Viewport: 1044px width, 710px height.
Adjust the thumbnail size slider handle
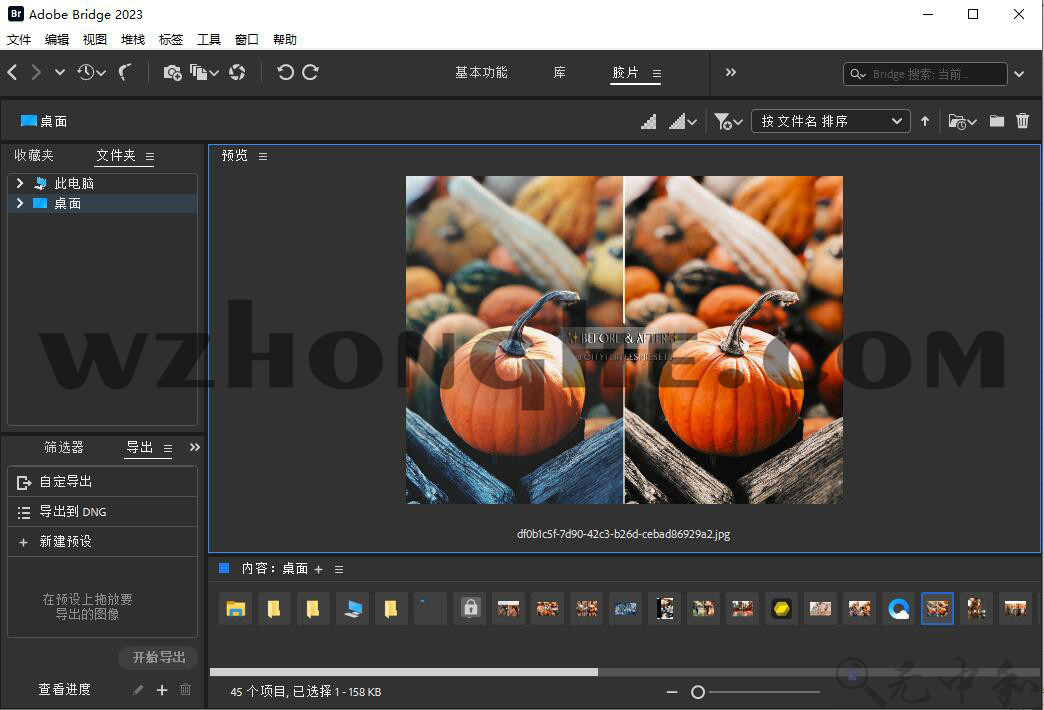(x=698, y=692)
